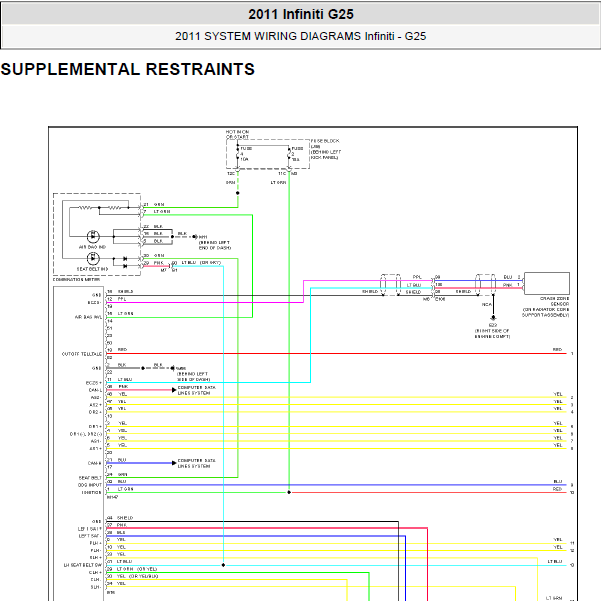Click the "CRASH ZONE SENSOR" label
601x601 pixels.
click(x=555, y=301)
